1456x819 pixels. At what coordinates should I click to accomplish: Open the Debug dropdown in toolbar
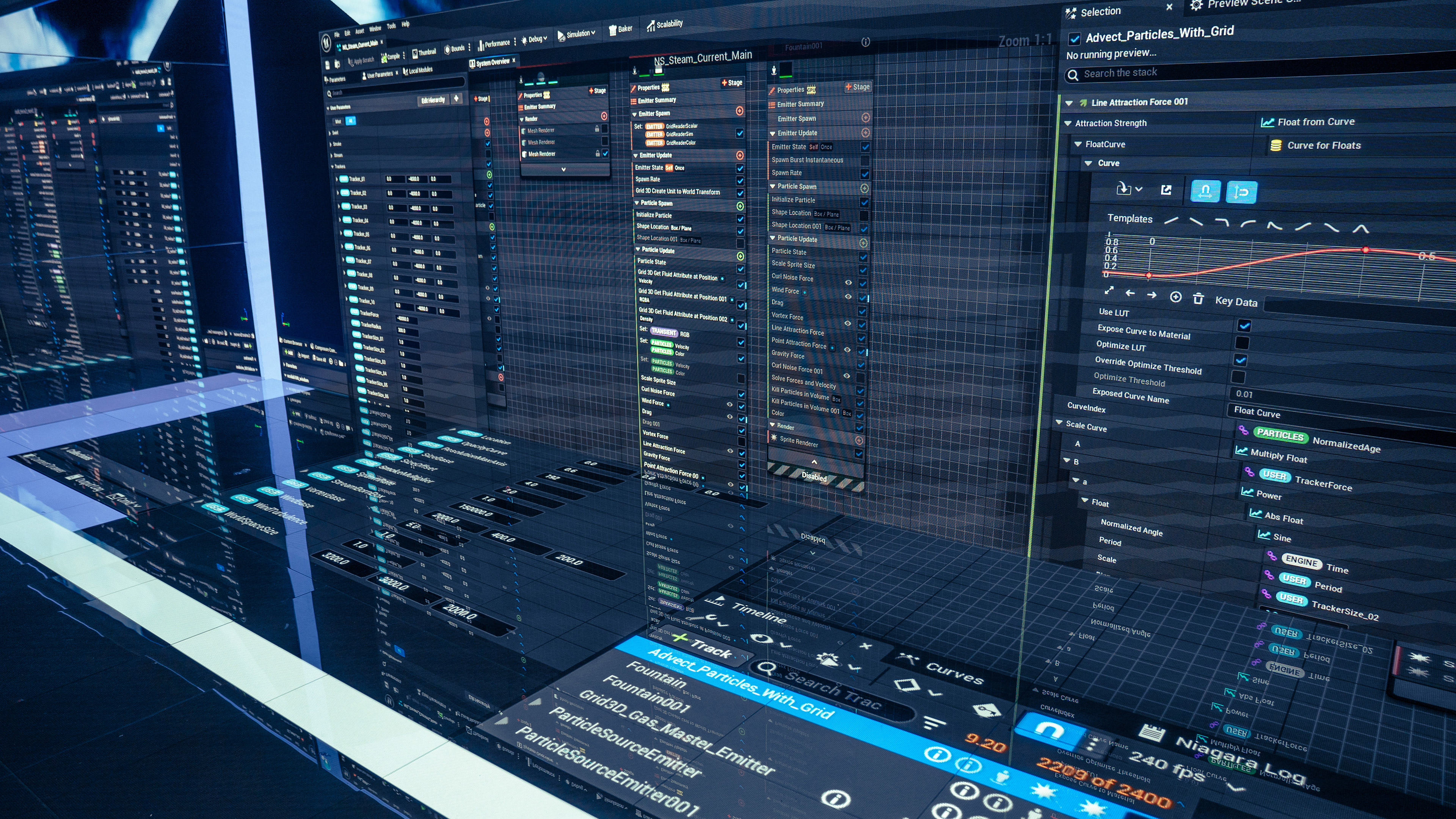(533, 39)
